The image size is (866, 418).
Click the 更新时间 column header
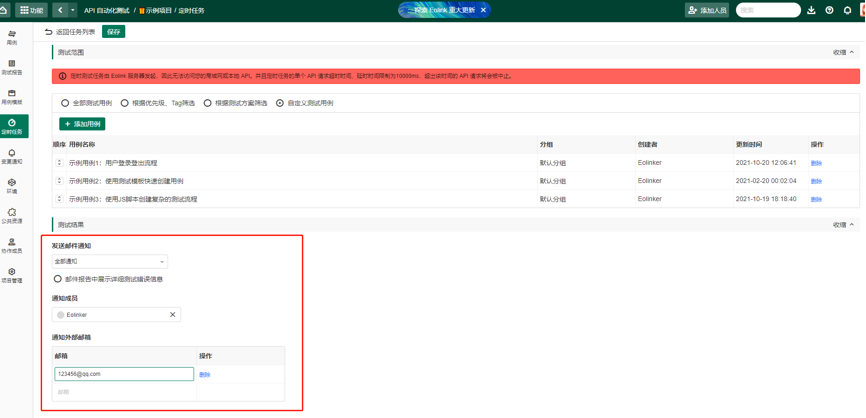pyautogui.click(x=748, y=145)
